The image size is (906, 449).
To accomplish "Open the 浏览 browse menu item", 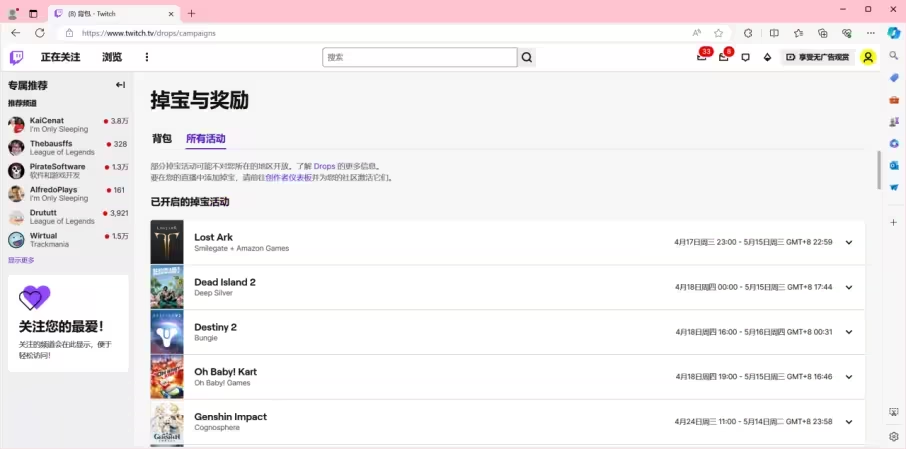I will click(112, 57).
